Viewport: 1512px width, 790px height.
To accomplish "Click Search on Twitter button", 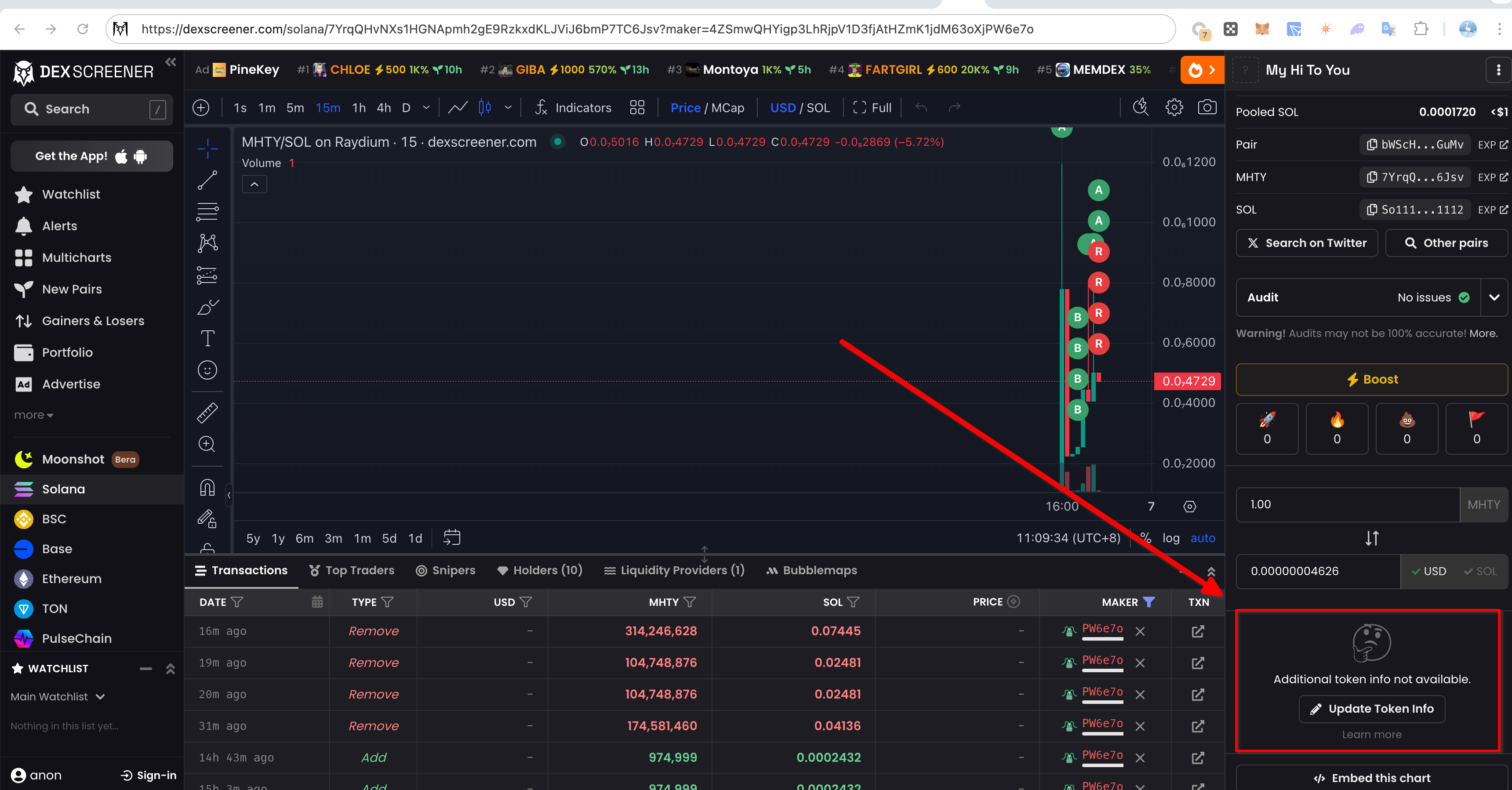I will tap(1307, 243).
